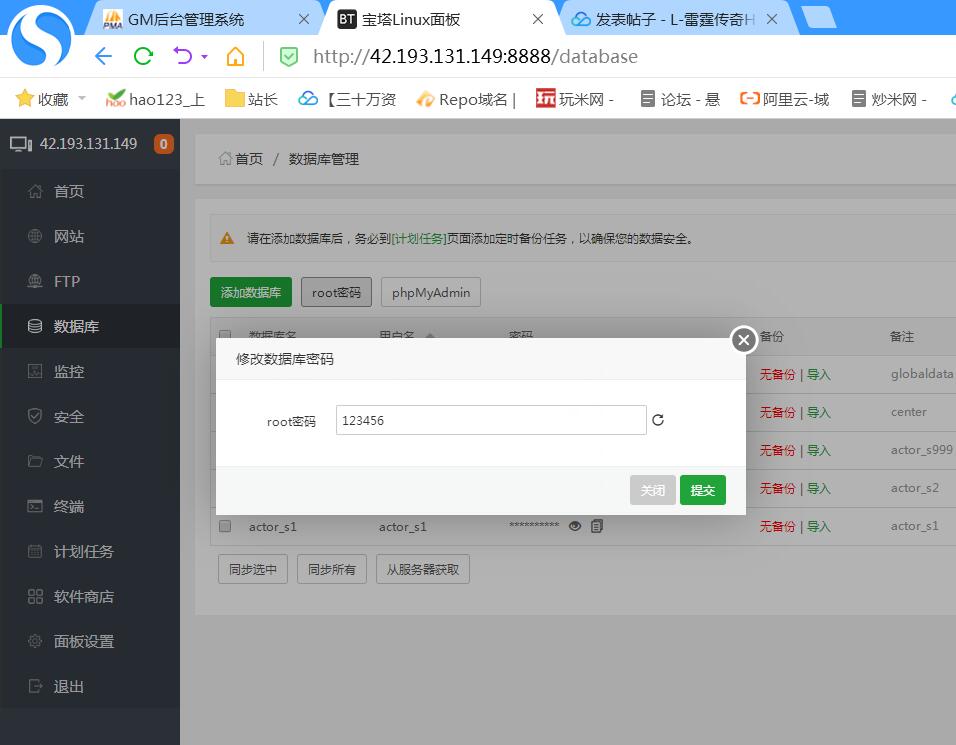This screenshot has height=745, width=956.
Task: Open the undo history dropdown arrow
Action: [x=204, y=57]
